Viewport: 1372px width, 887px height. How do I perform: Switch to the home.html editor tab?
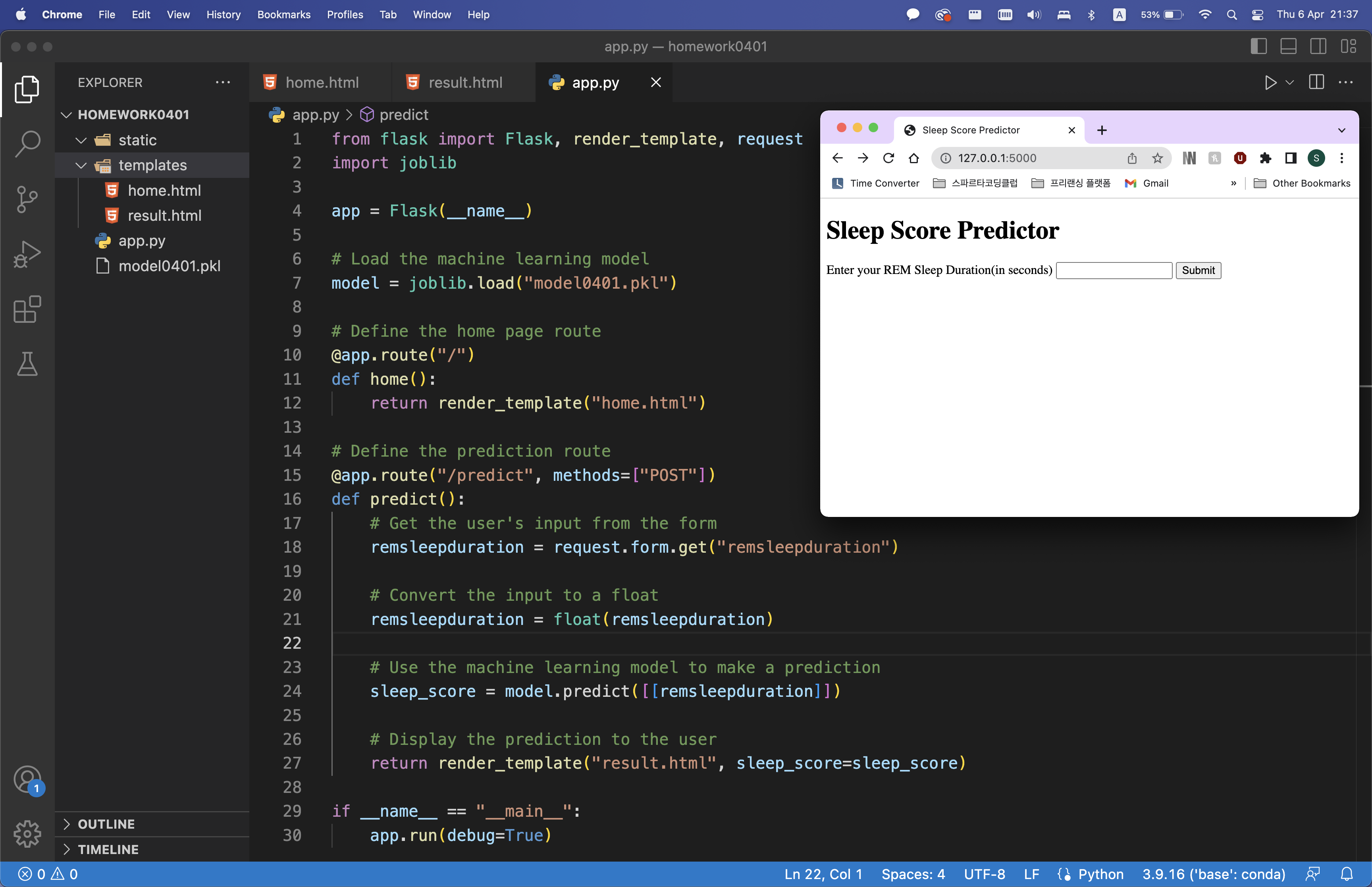tap(321, 82)
